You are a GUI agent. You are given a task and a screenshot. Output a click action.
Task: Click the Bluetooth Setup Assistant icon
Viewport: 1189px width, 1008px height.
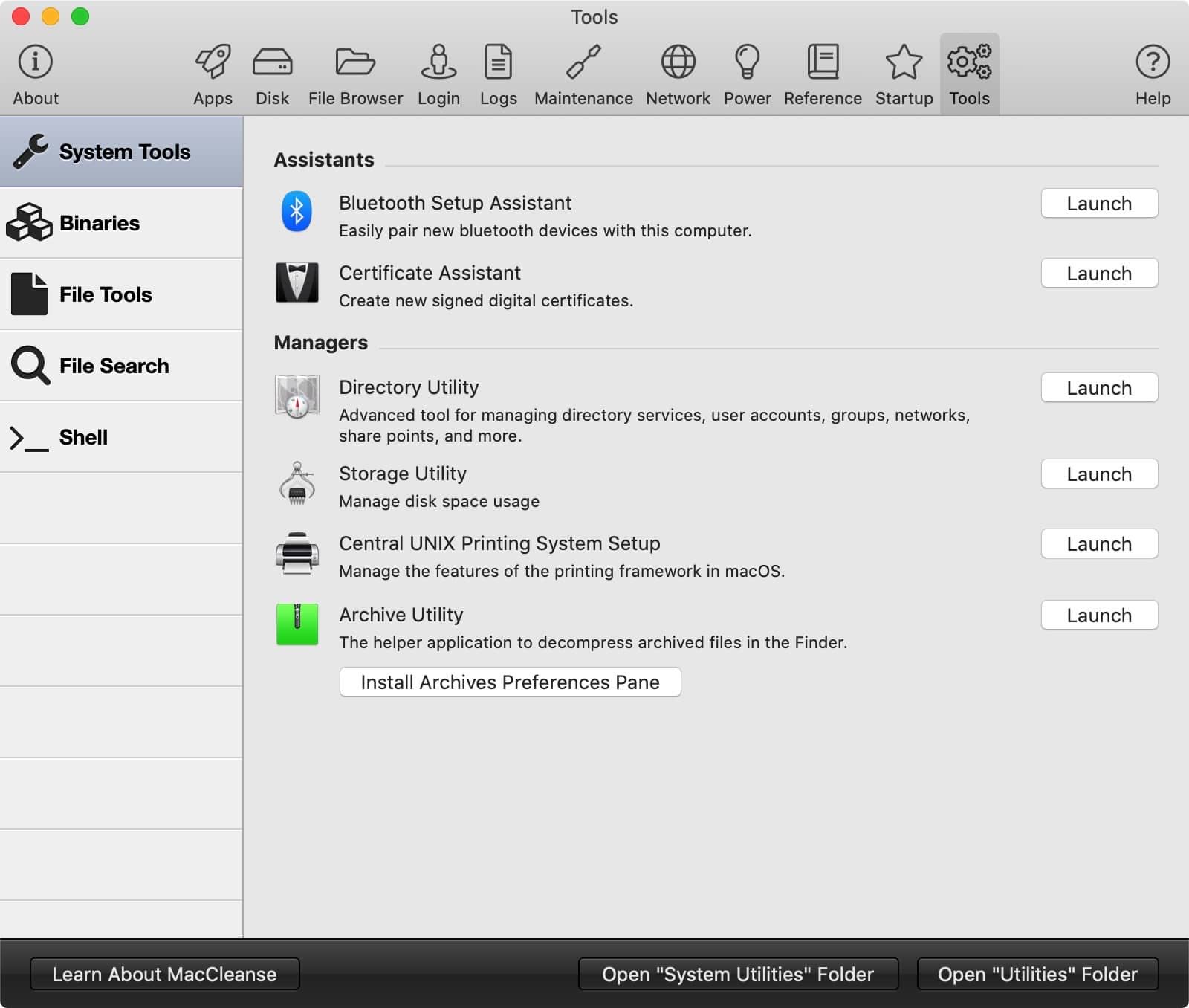click(297, 212)
